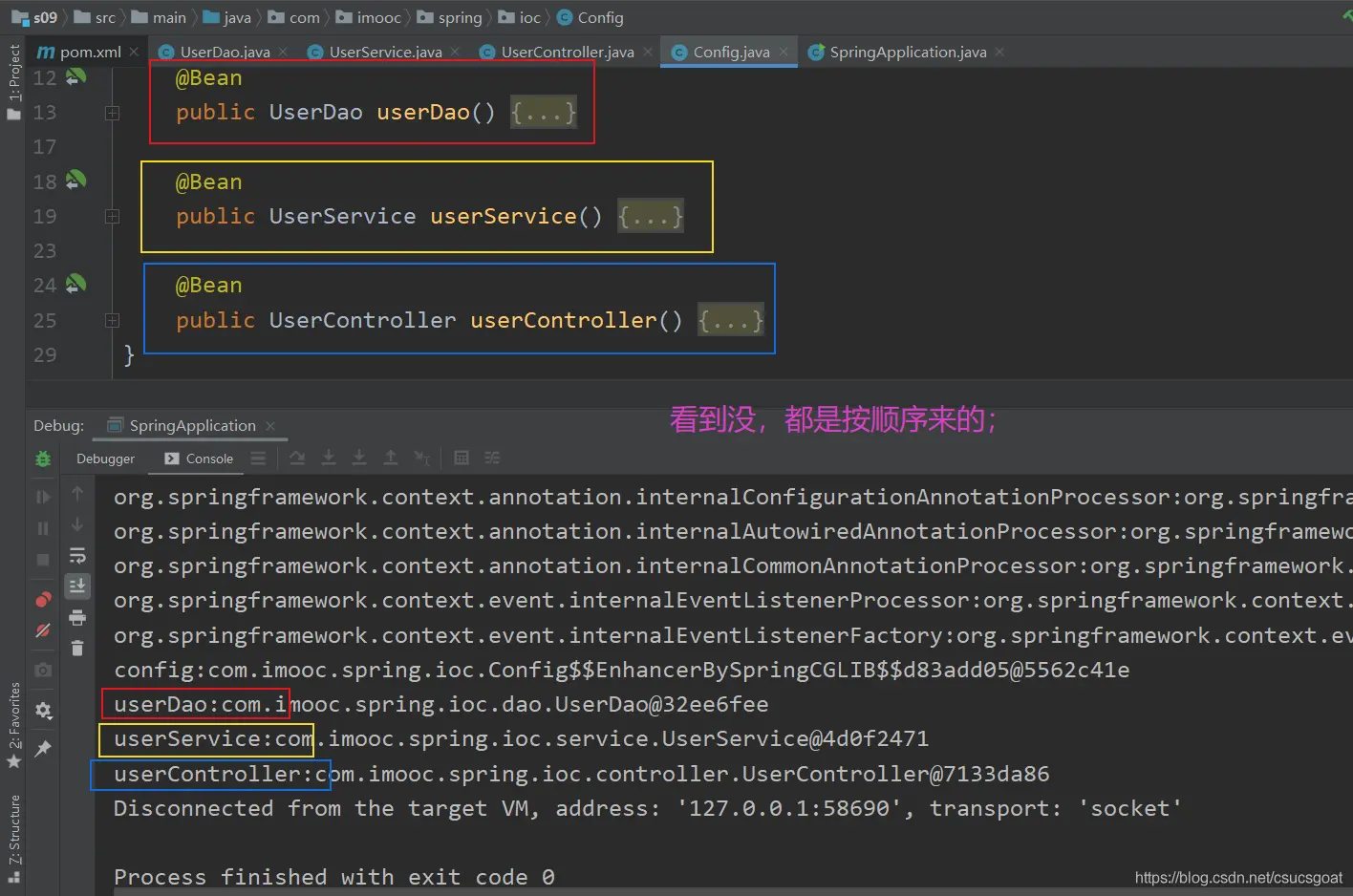Toggle Scroll to End of console
The height and width of the screenshot is (896, 1353).
click(77, 586)
